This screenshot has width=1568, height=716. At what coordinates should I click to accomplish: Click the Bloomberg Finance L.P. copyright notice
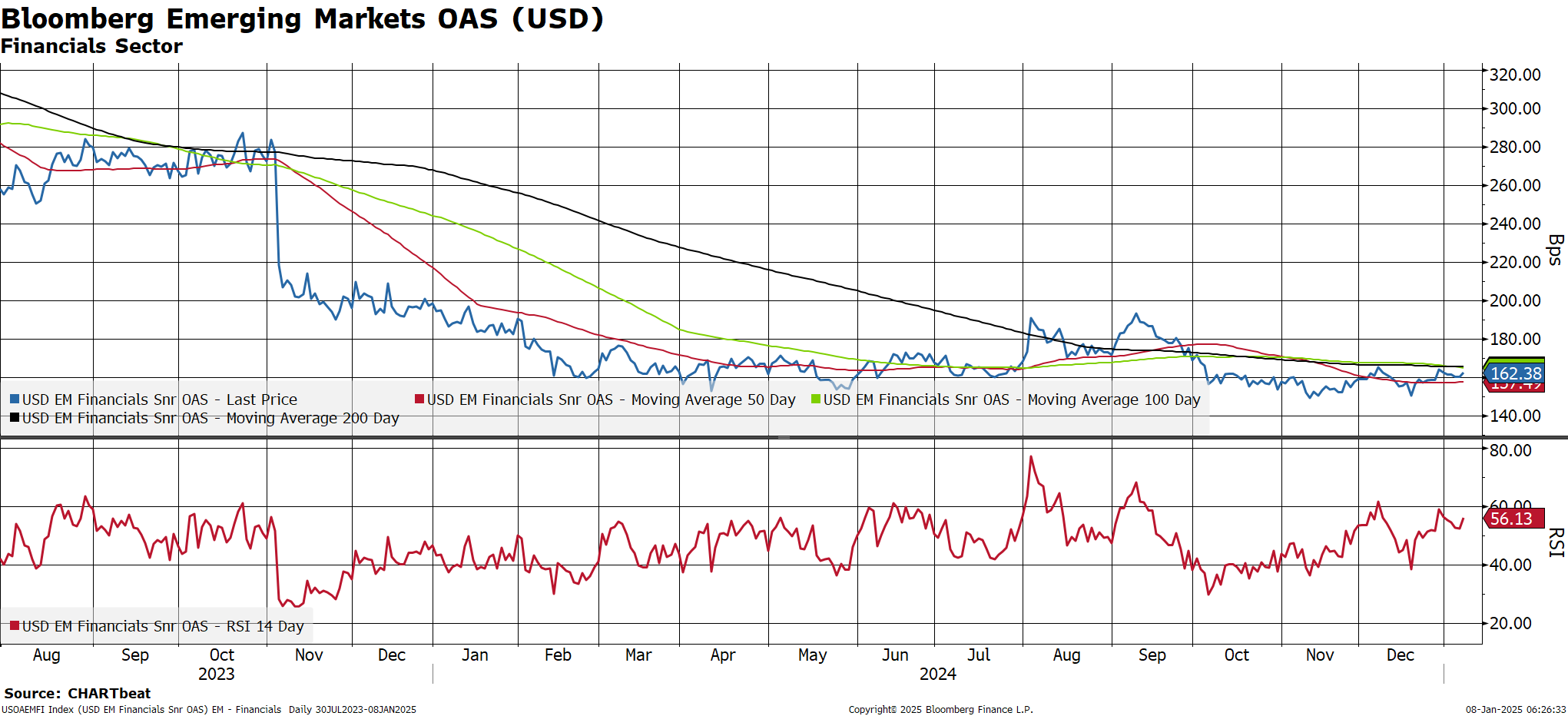941,710
